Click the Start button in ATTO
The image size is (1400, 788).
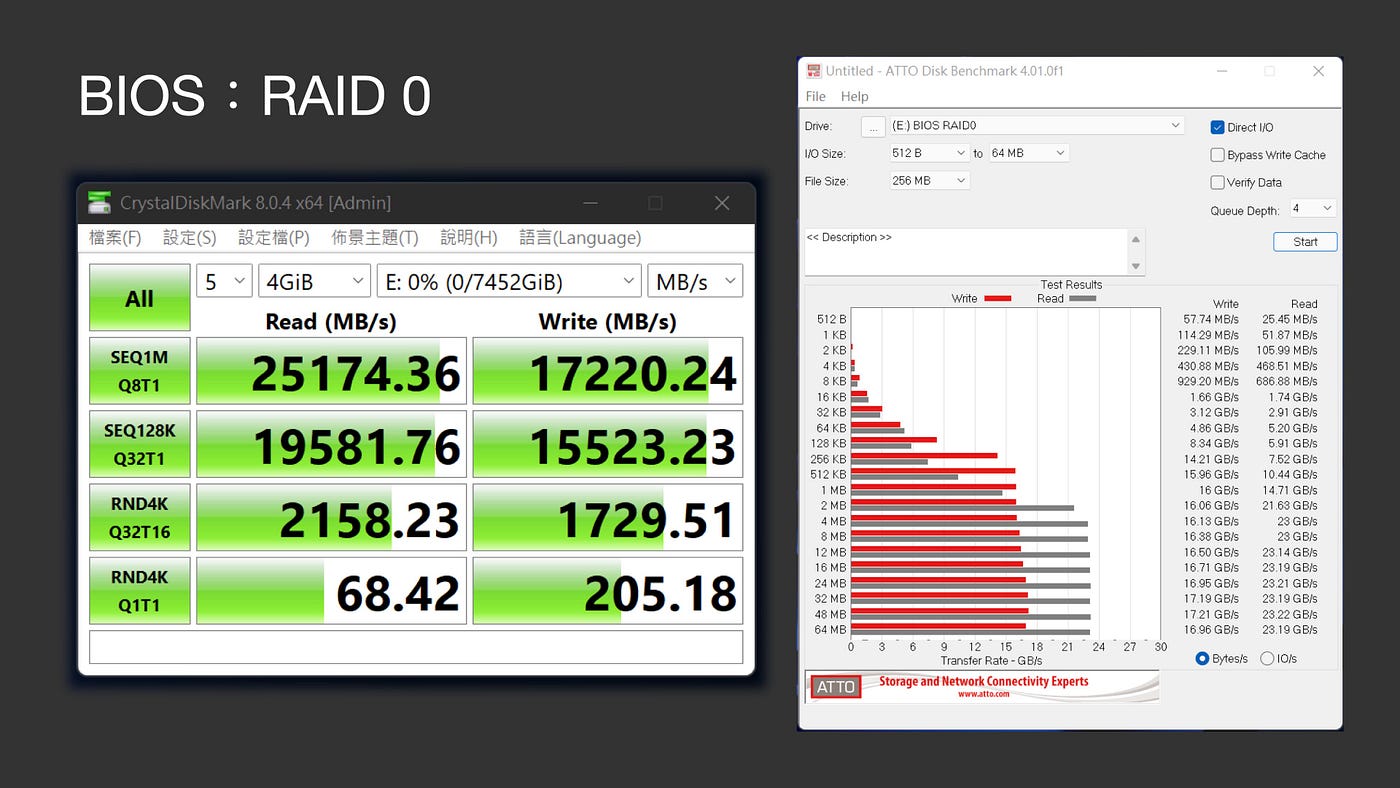click(1305, 242)
